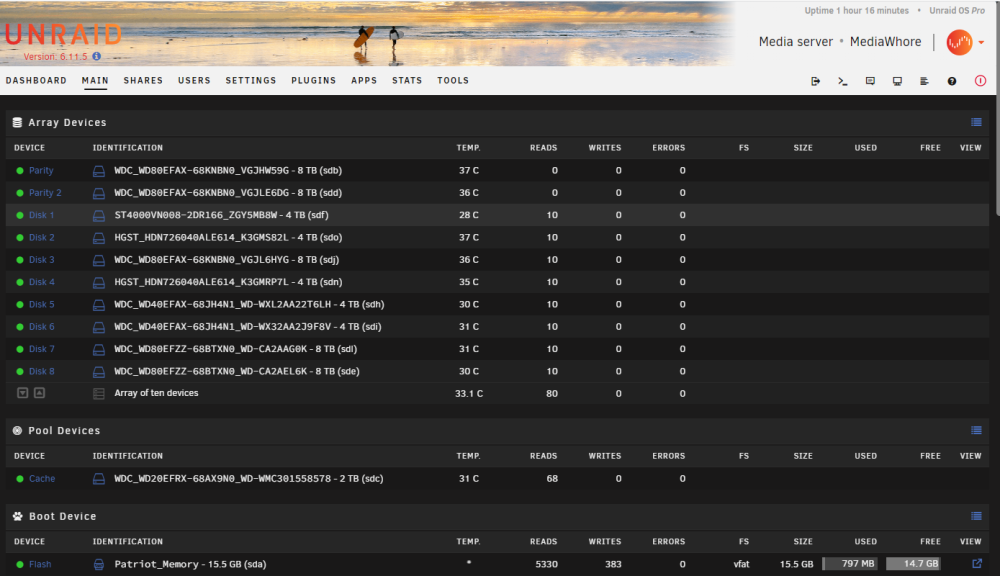Toggle Array Devices list view icon
This screenshot has height=576, width=1000.
pos(976,122)
